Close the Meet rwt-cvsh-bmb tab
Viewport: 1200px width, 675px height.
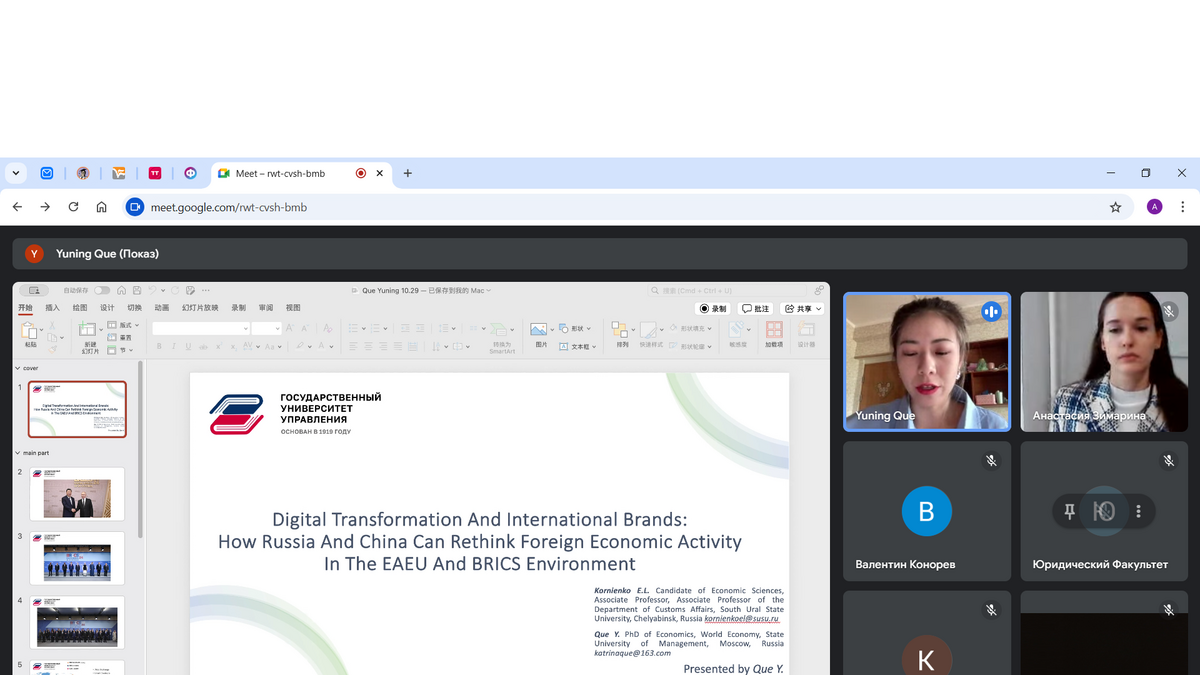pos(380,173)
